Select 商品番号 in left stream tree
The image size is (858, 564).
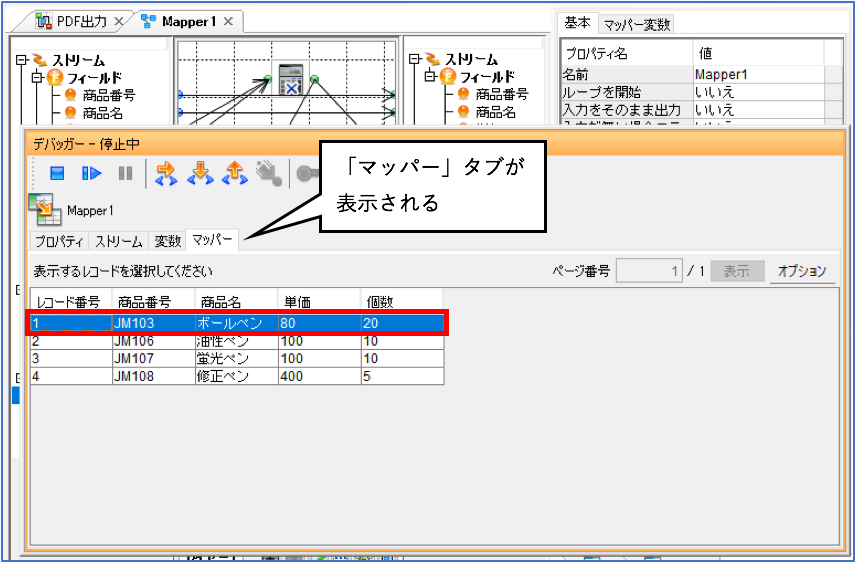click(109, 95)
